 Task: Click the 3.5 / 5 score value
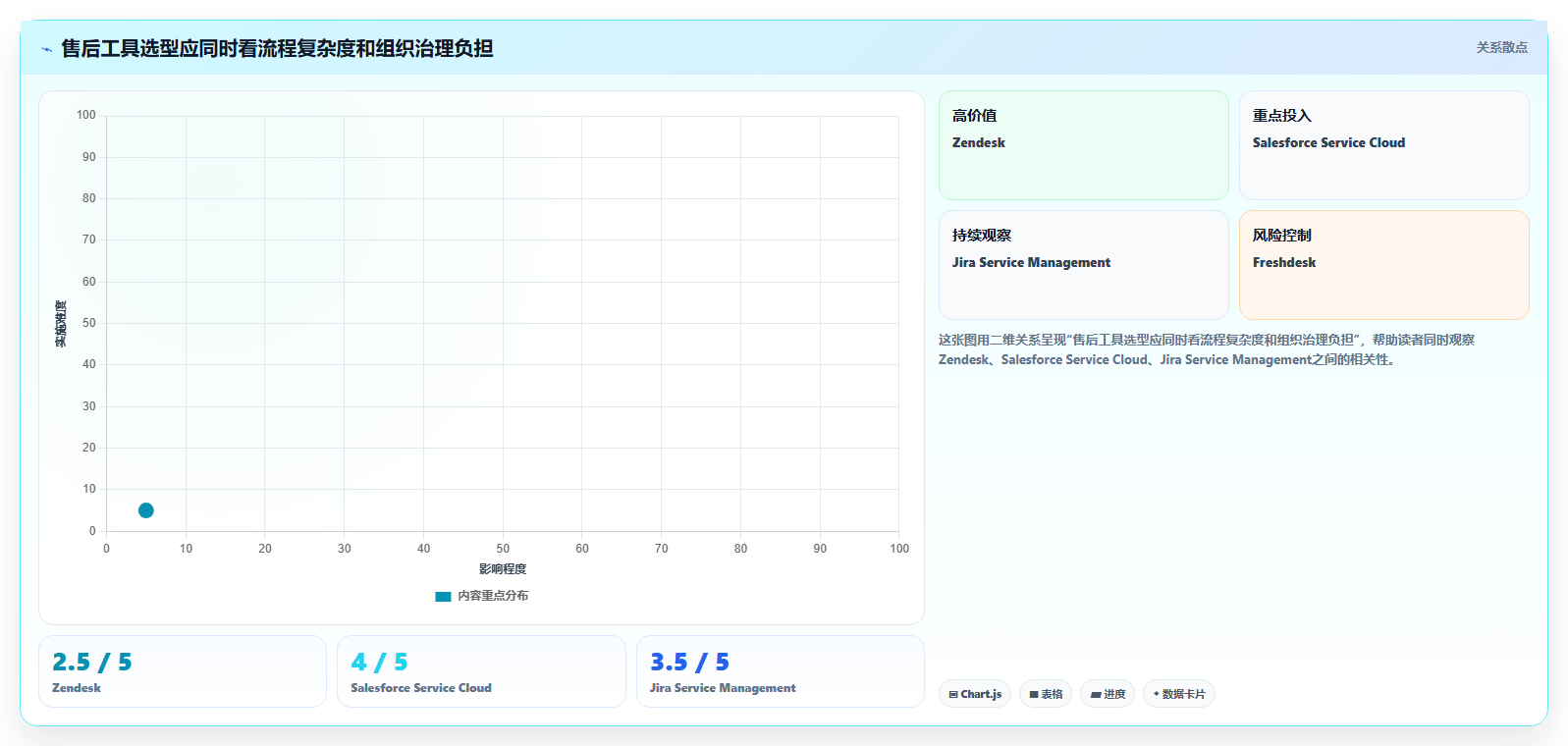689,663
